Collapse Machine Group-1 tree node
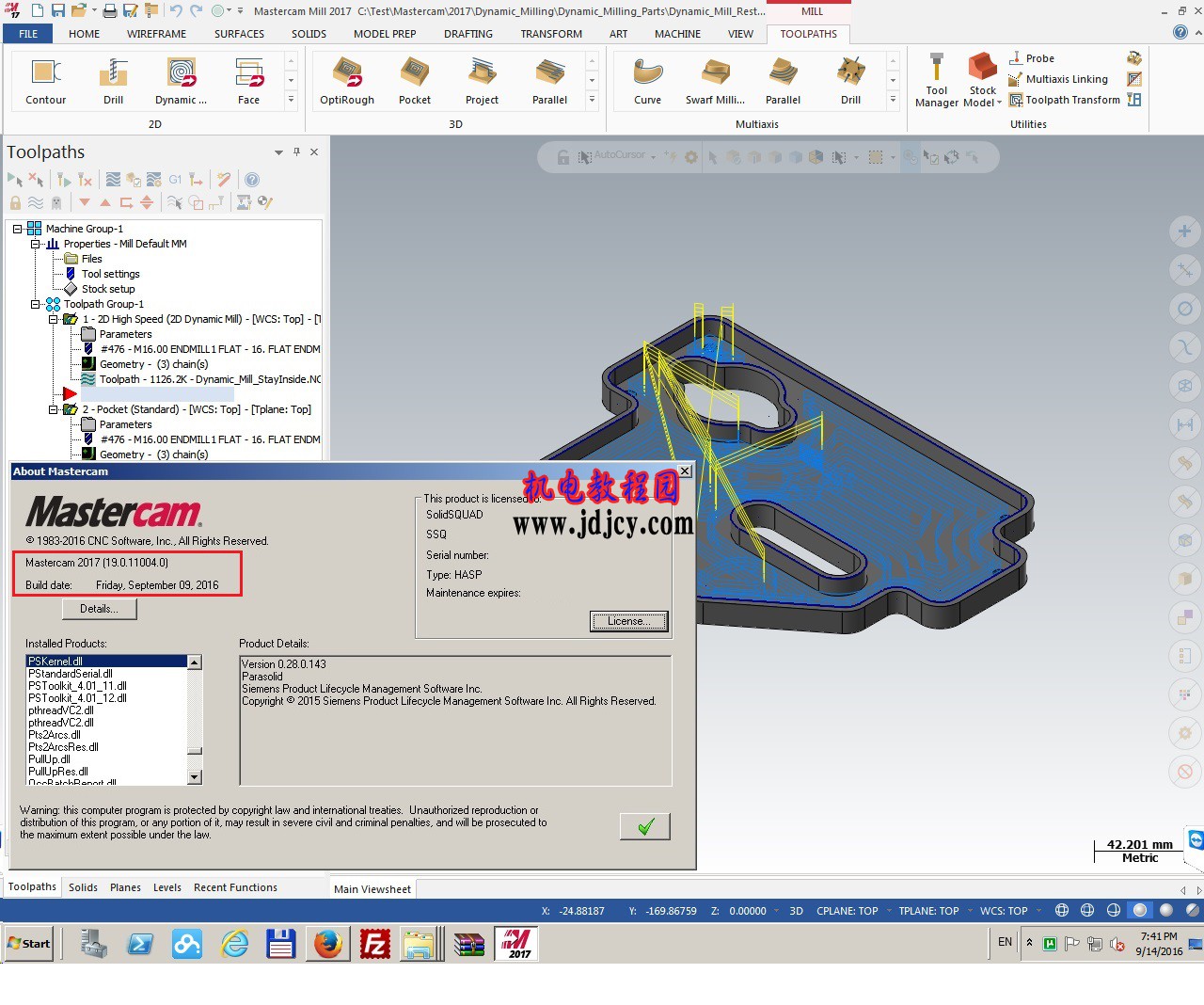Screen dimensions: 1204x1005 pyautogui.click(x=17, y=229)
